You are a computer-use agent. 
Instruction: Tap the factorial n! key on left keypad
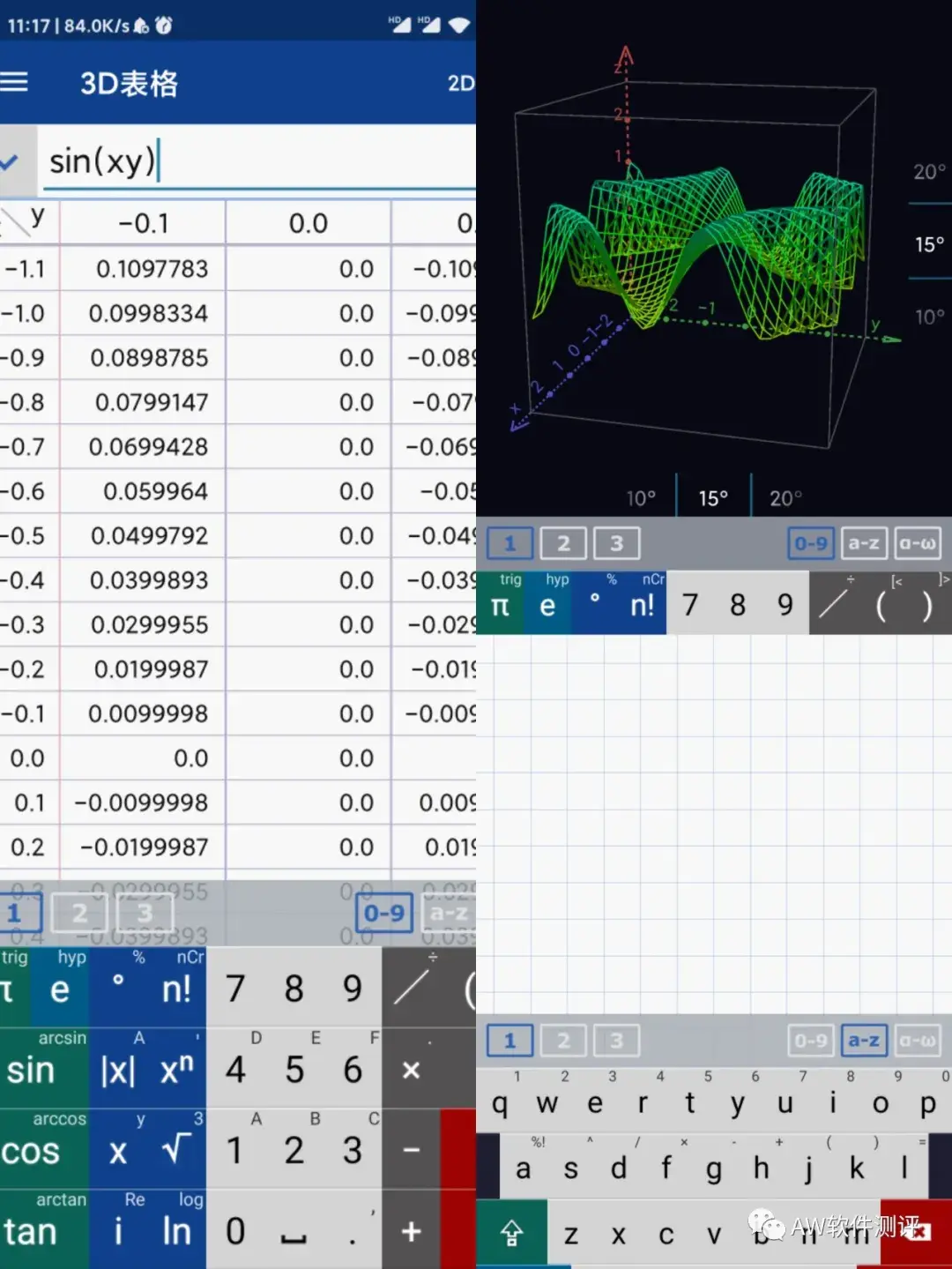click(x=176, y=988)
